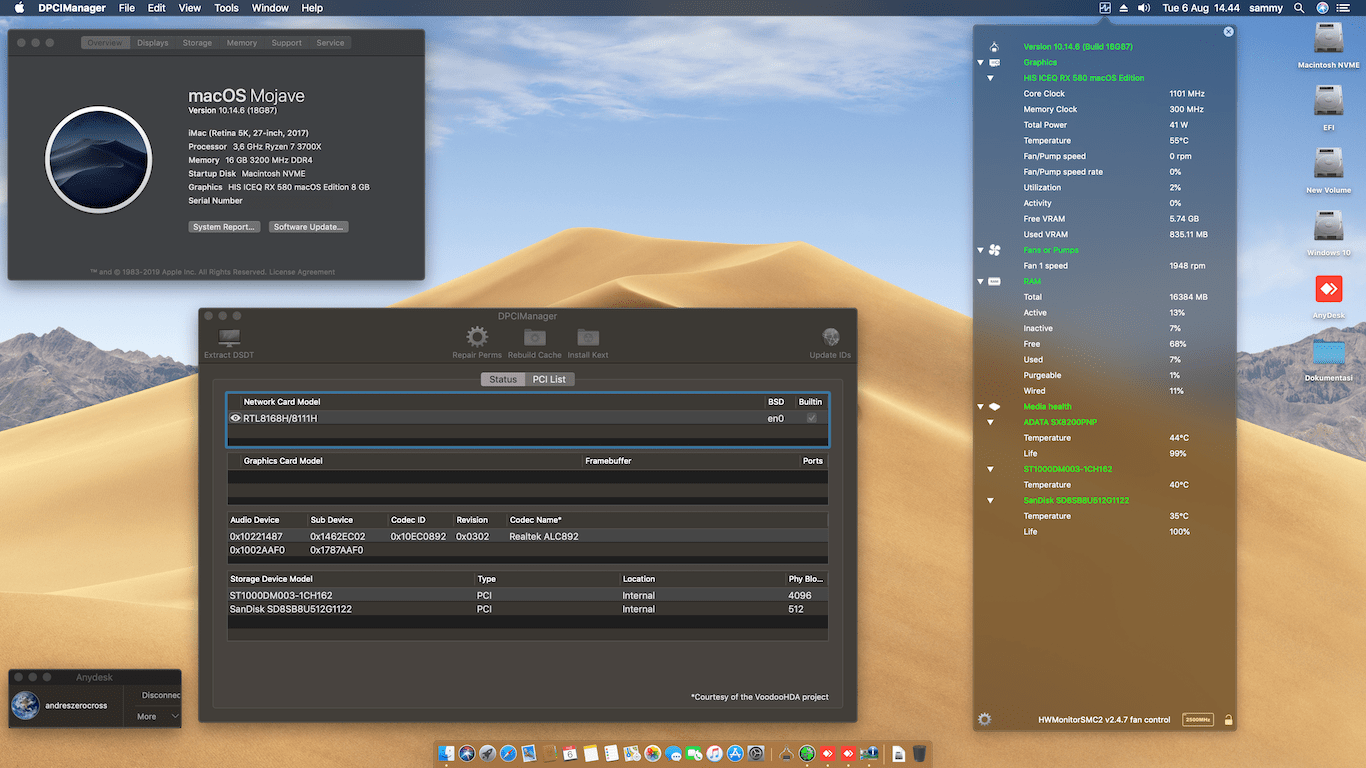Click the Repair Perms gear icon
This screenshot has height=768, width=1366.
476,338
